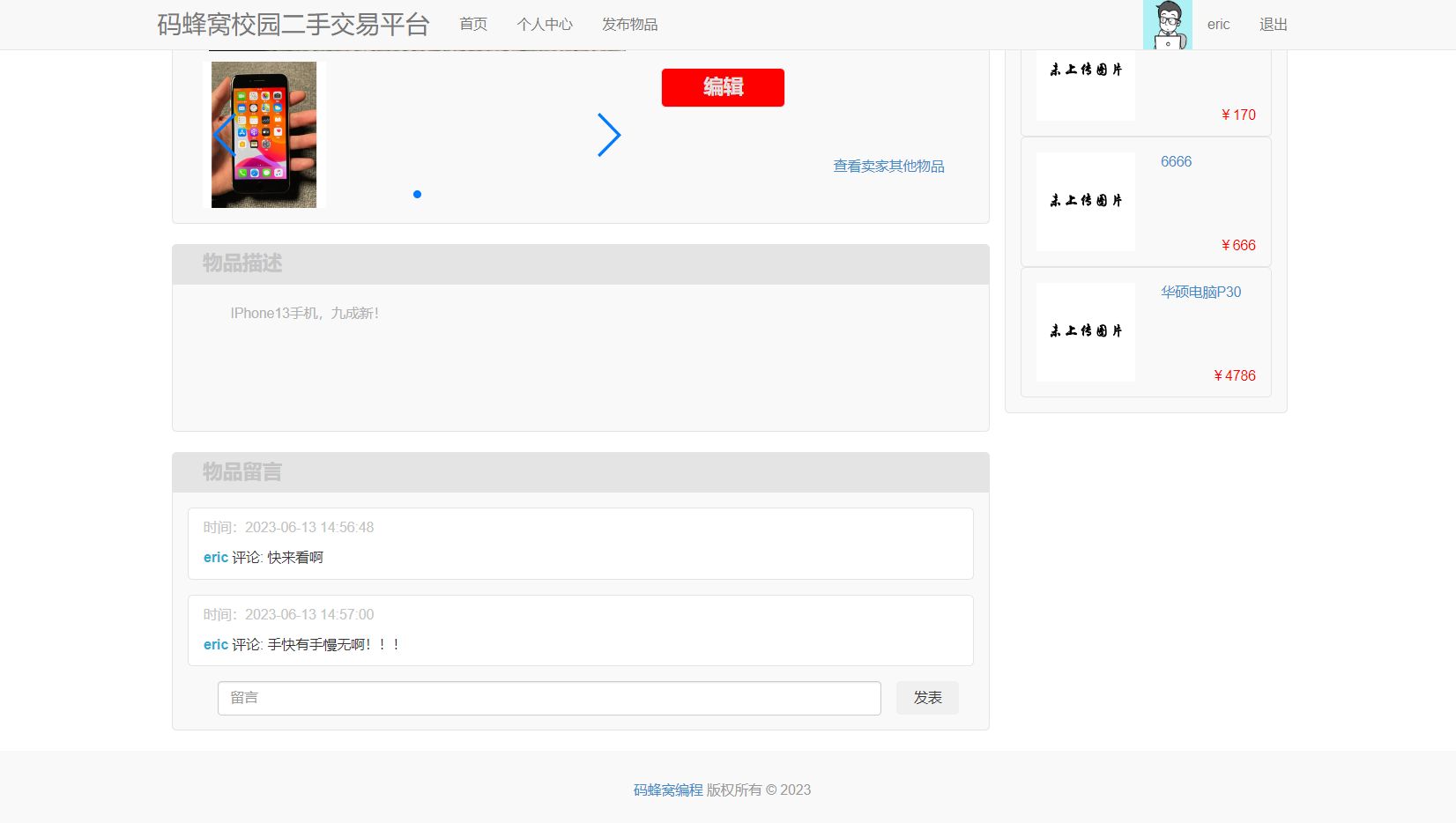This screenshot has height=823, width=1456.
Task: Click the 退出 logout link
Action: tap(1273, 25)
